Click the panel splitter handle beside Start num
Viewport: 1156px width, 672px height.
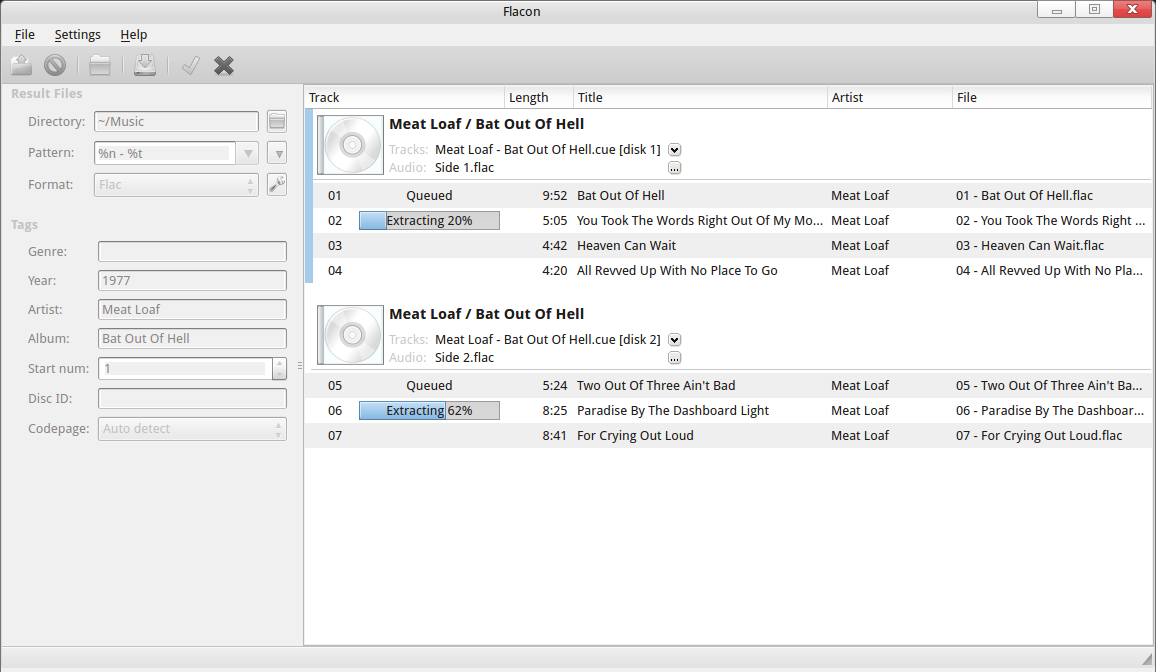pyautogui.click(x=299, y=365)
